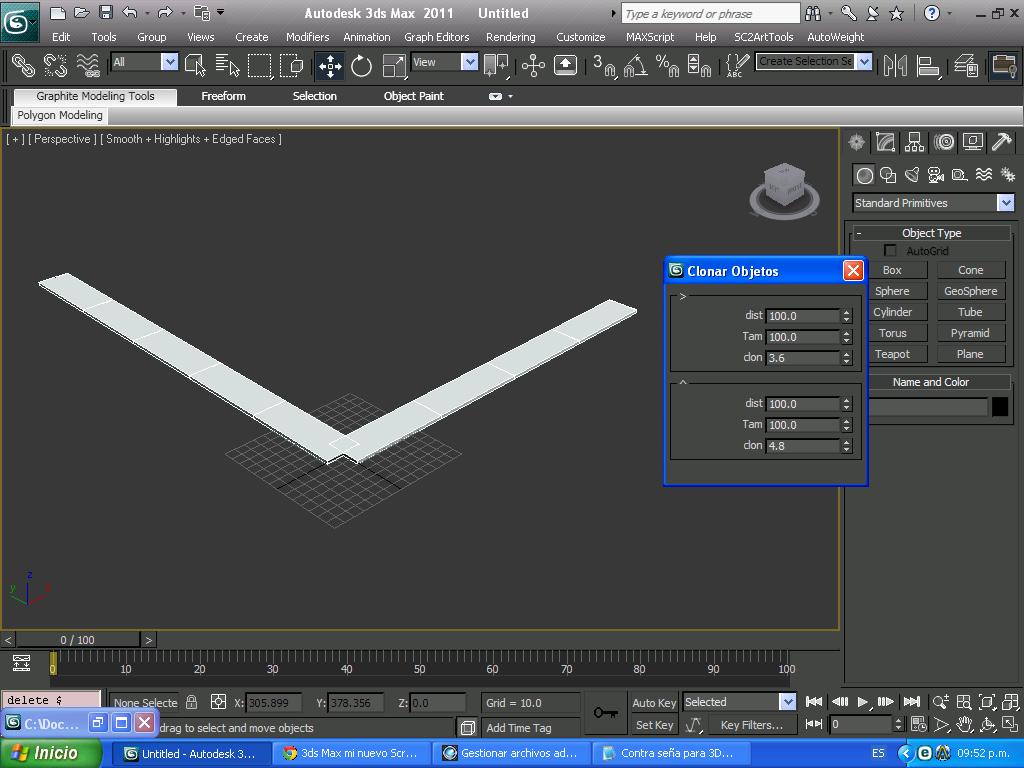
Task: Open the MAXScript menu
Action: tap(649, 37)
